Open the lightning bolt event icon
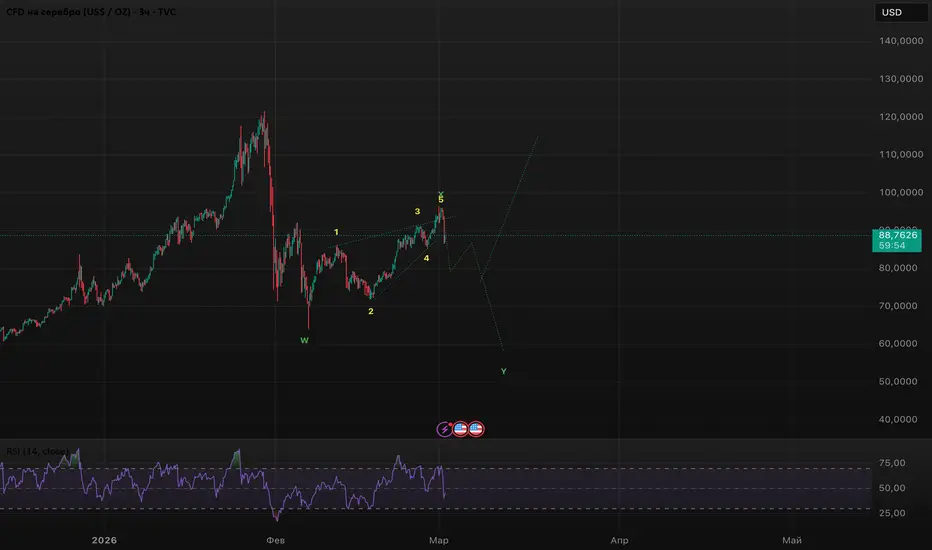Image resolution: width=932 pixels, height=550 pixels. 445,429
